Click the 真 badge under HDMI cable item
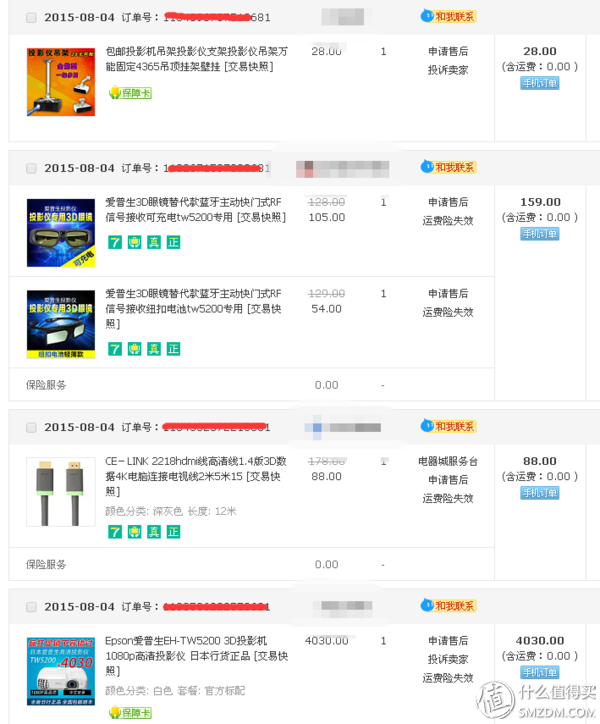Image resolution: width=600 pixels, height=724 pixels. coord(154,532)
